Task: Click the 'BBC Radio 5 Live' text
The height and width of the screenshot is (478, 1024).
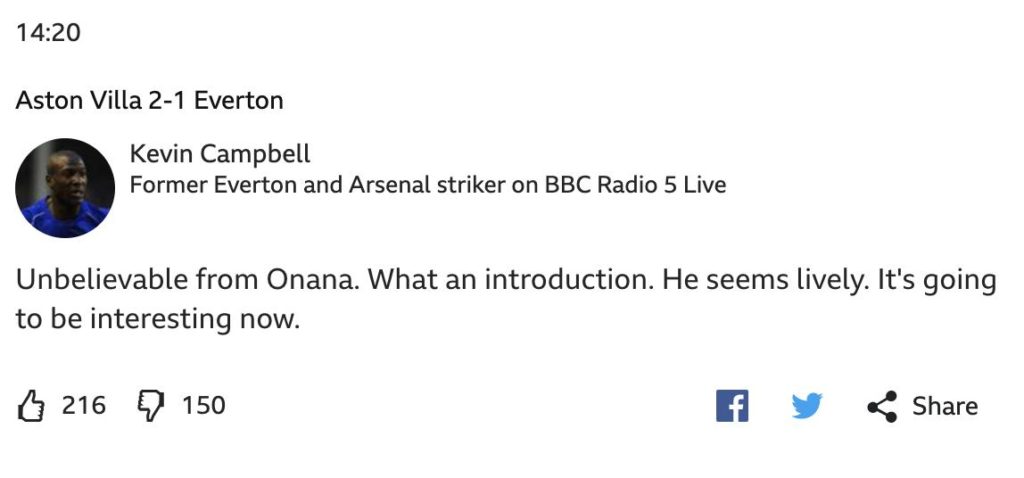Action: click(x=635, y=185)
